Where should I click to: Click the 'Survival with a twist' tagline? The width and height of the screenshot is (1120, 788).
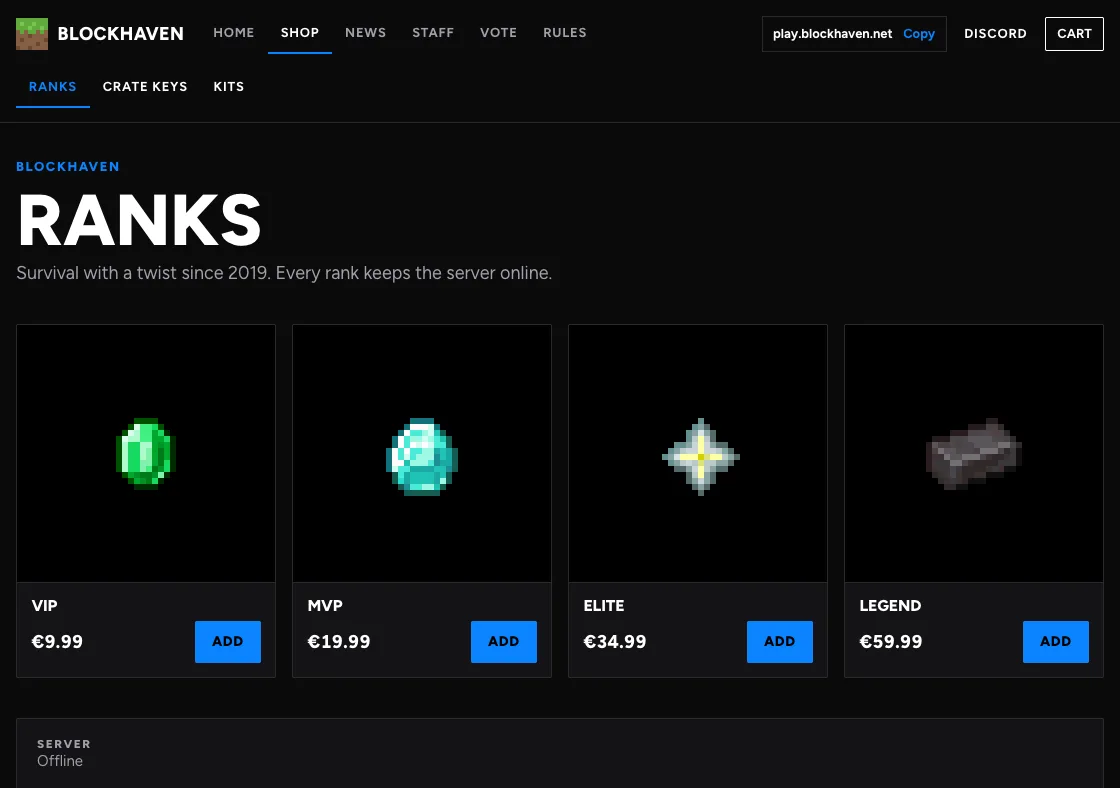coord(284,273)
